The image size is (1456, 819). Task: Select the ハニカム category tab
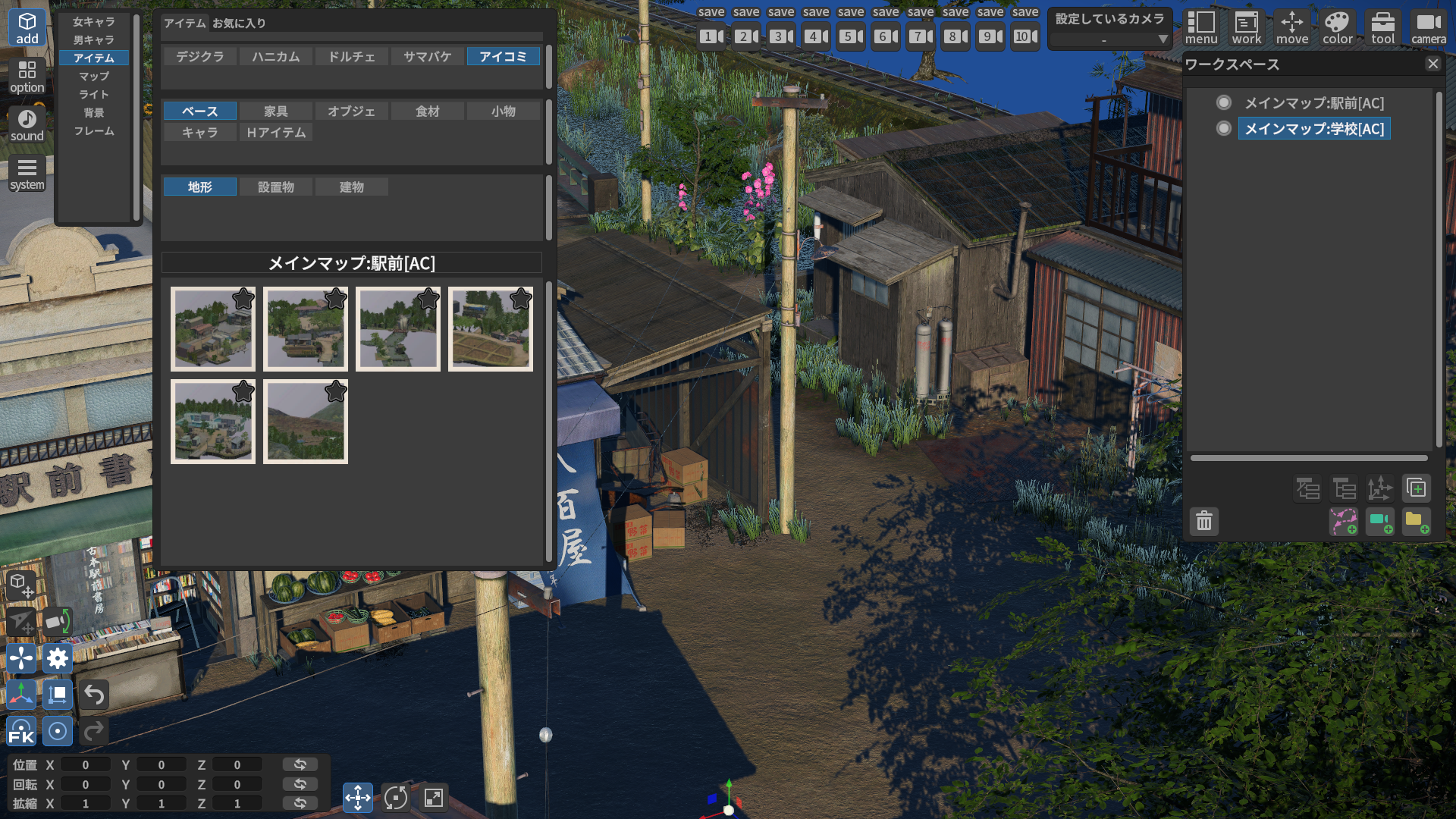tap(276, 56)
